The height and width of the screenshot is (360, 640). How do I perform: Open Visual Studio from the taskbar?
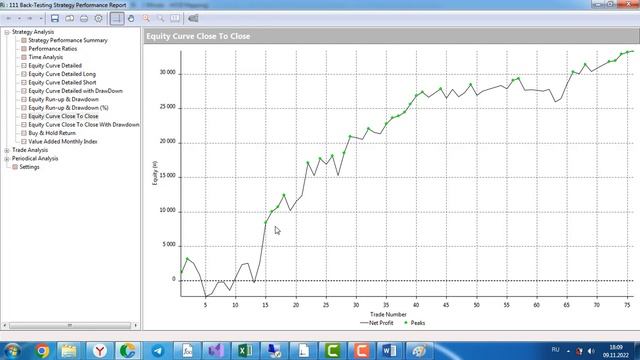point(216,351)
